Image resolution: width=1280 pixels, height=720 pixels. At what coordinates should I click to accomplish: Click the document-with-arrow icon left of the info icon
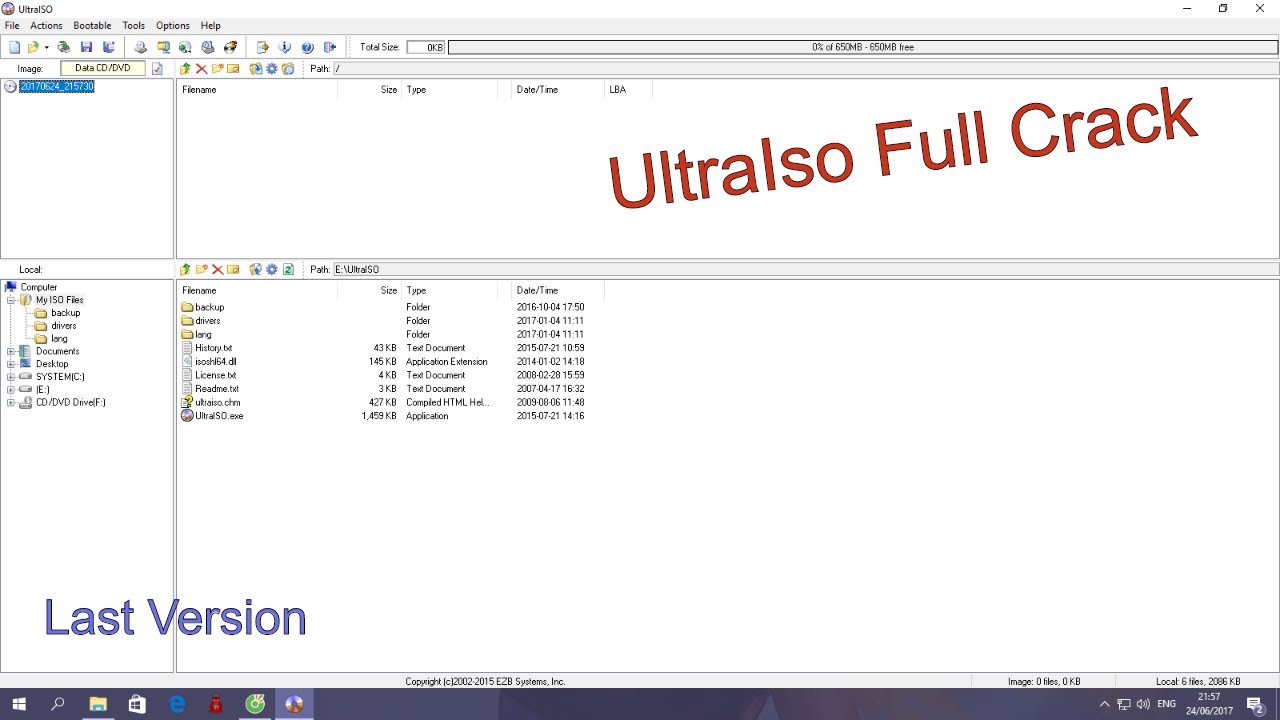263,47
